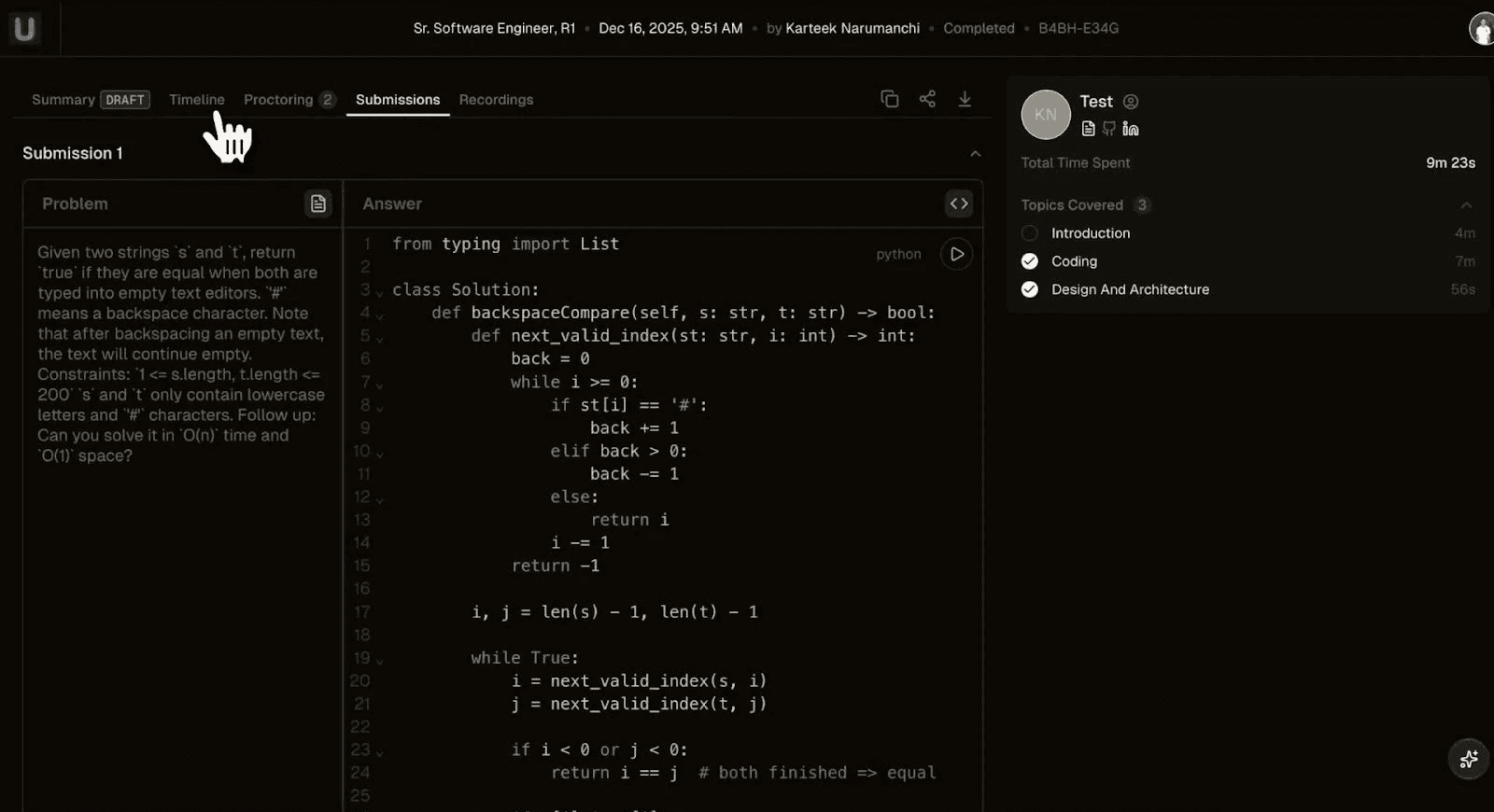This screenshot has height=812, width=1494.
Task: Fold code at line 10 elif statement
Action: [x=380, y=454]
